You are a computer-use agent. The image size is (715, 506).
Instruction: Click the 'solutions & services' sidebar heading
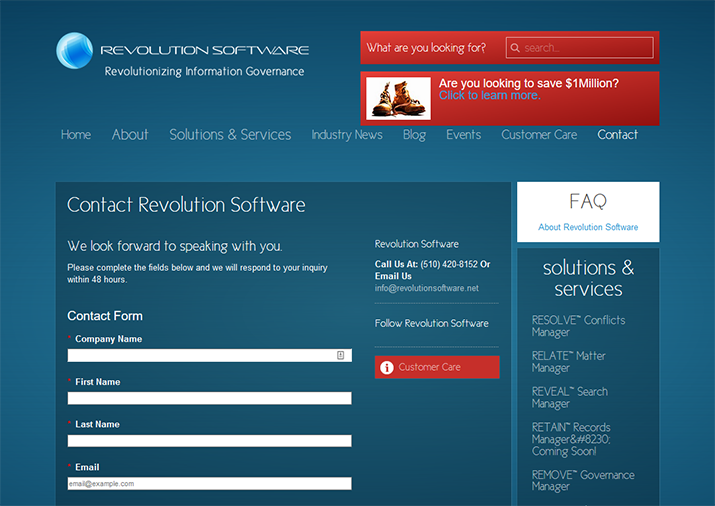point(588,278)
